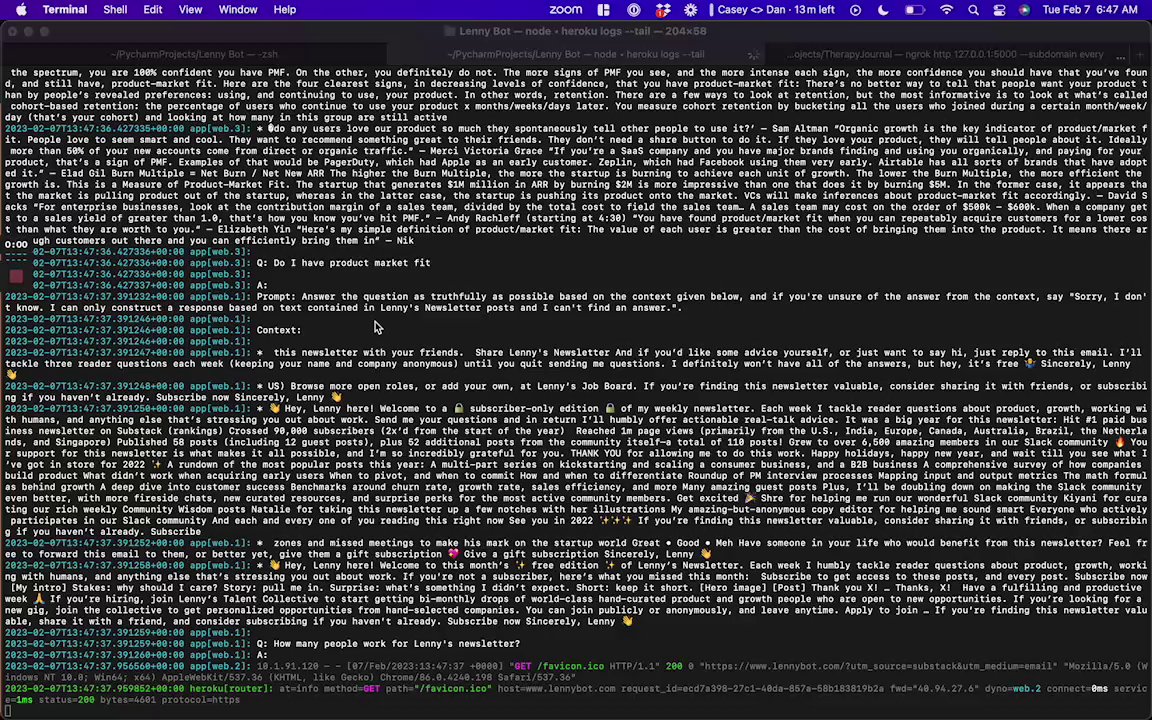Open the Wi-Fi menu
This screenshot has height=720, width=1152.
pos(946,10)
